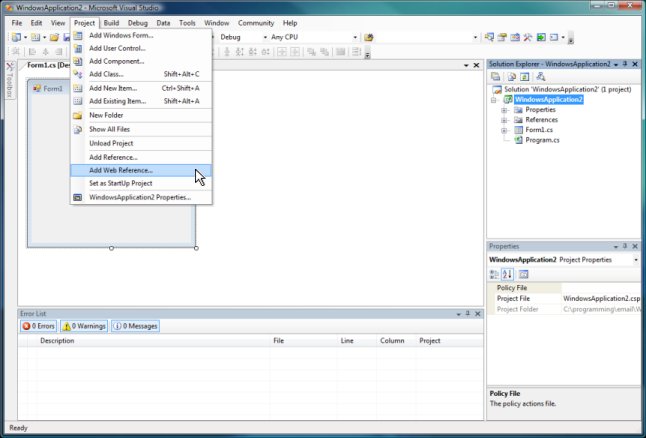
Task: Sort Error List by Project column
Action: click(x=449, y=341)
